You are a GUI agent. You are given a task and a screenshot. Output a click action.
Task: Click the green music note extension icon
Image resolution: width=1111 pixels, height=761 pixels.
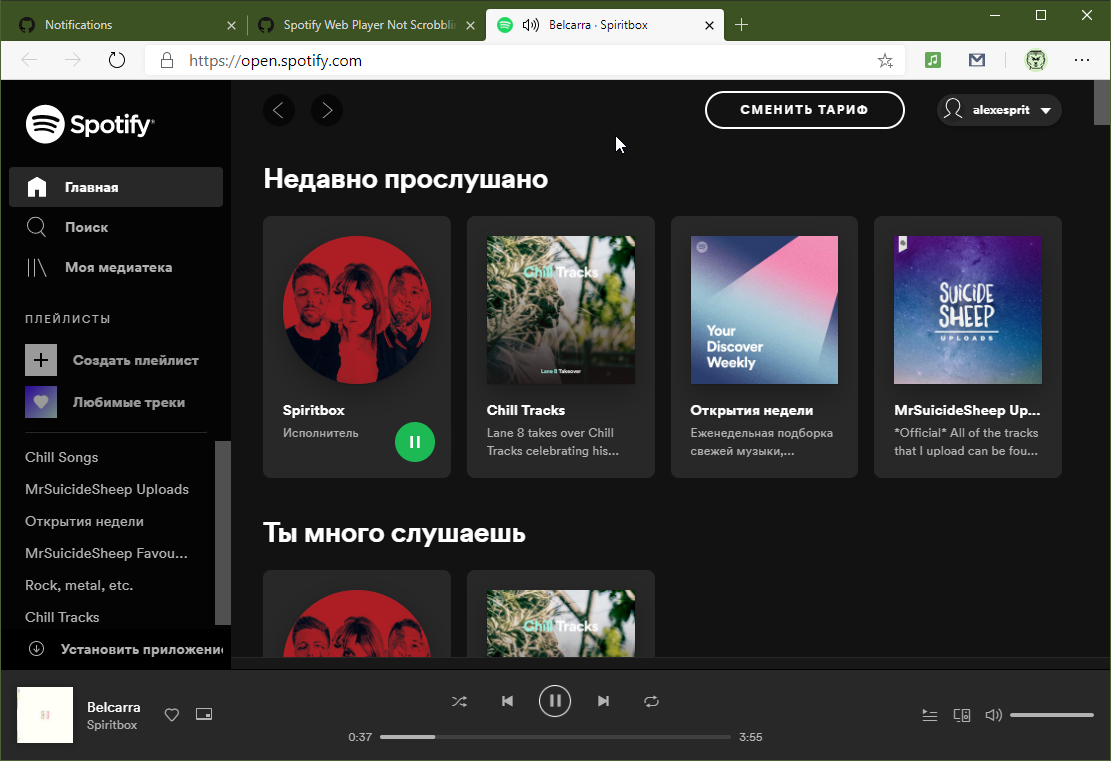pos(933,60)
